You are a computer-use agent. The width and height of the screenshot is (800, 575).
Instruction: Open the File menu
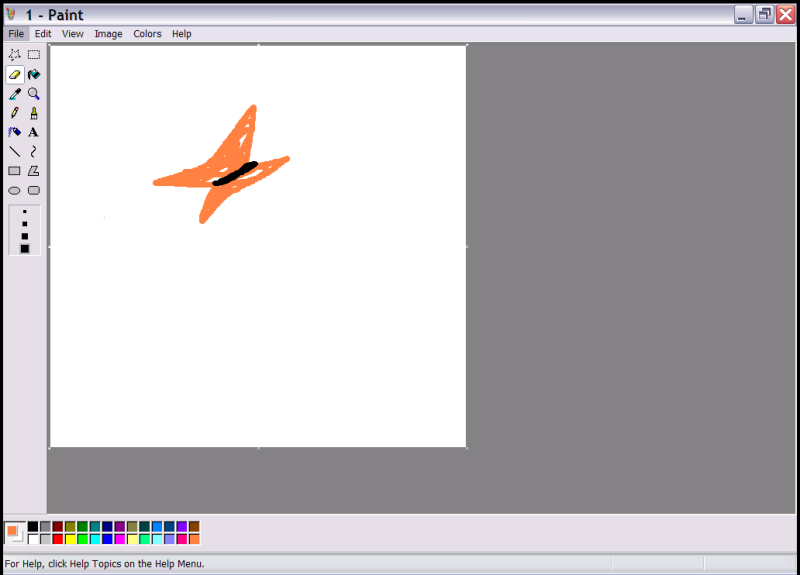pyautogui.click(x=16, y=34)
